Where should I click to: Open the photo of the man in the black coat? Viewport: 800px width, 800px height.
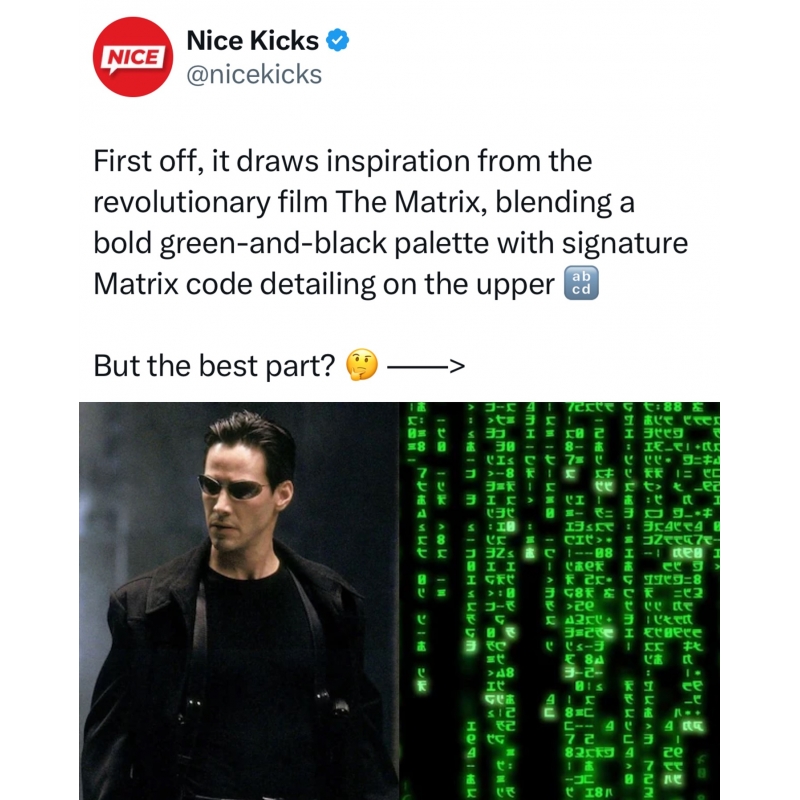pyautogui.click(x=239, y=601)
